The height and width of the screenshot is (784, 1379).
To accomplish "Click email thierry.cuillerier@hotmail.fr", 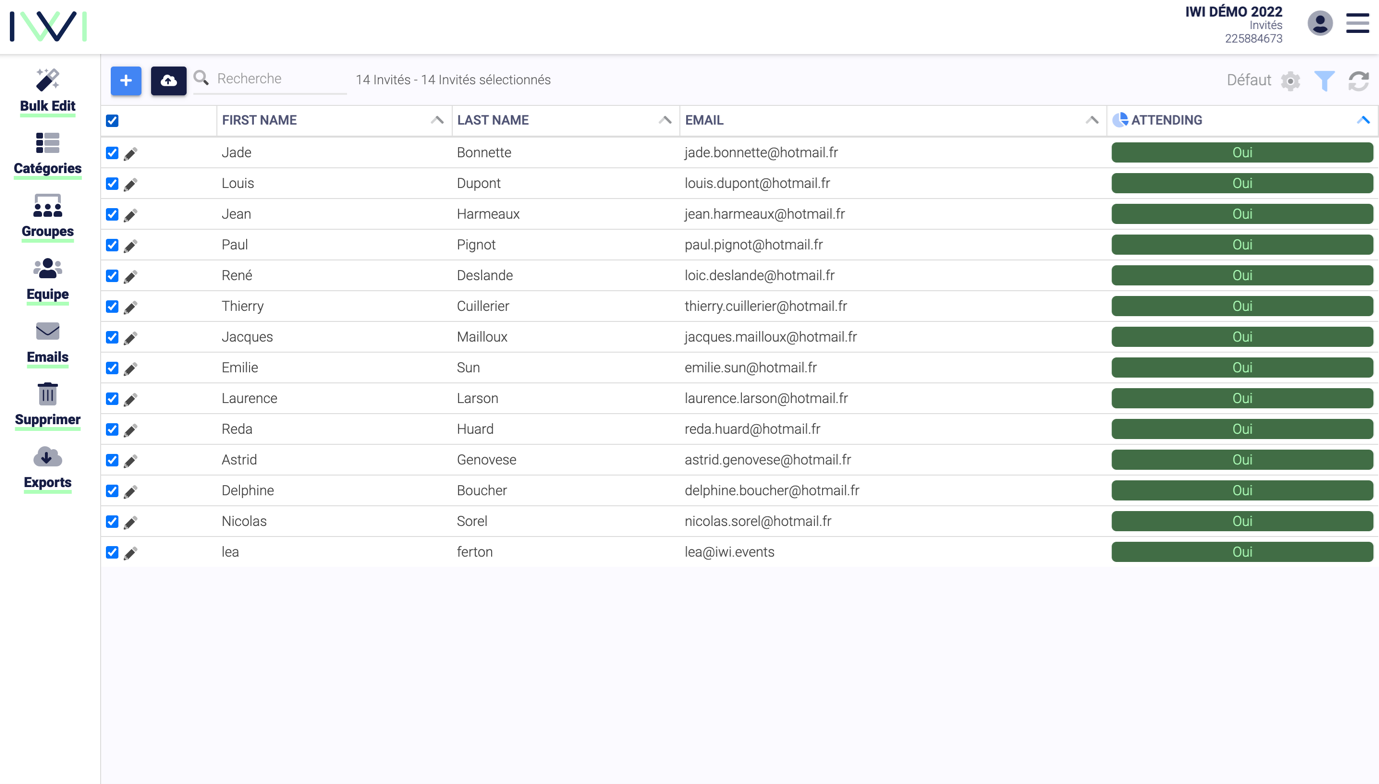I will (x=766, y=306).
